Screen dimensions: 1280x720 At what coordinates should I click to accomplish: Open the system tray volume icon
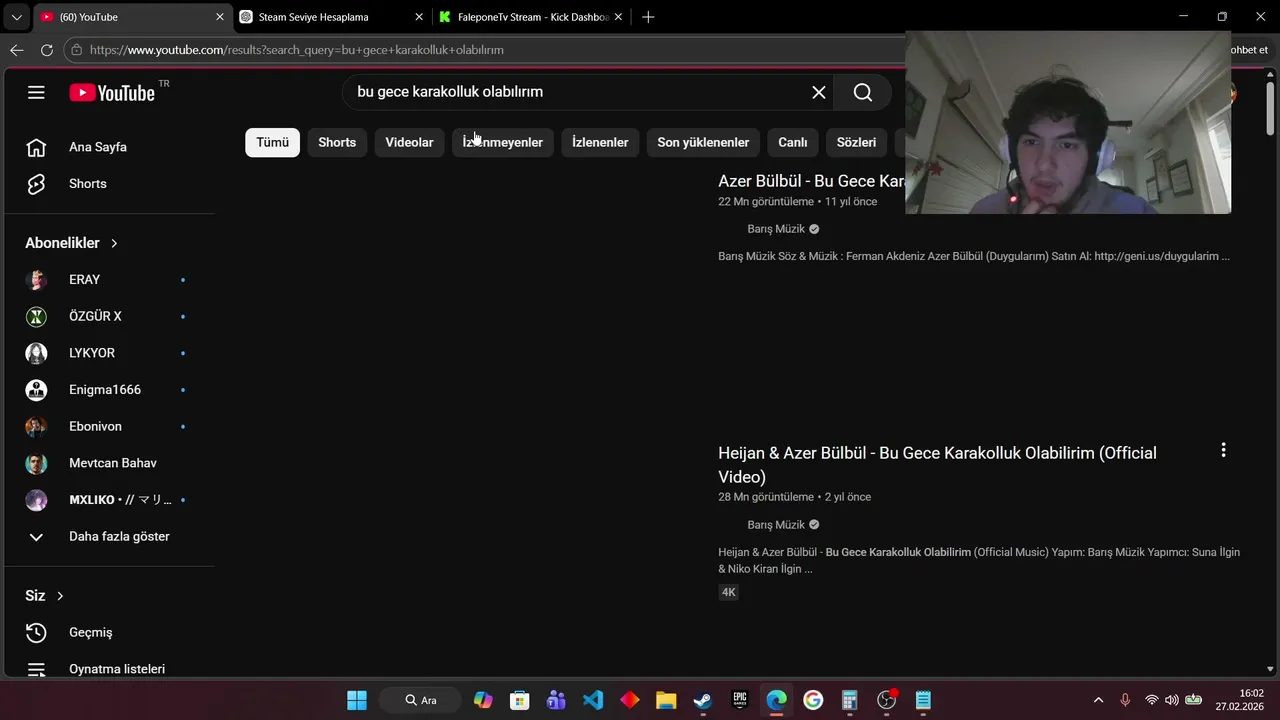(1171, 700)
